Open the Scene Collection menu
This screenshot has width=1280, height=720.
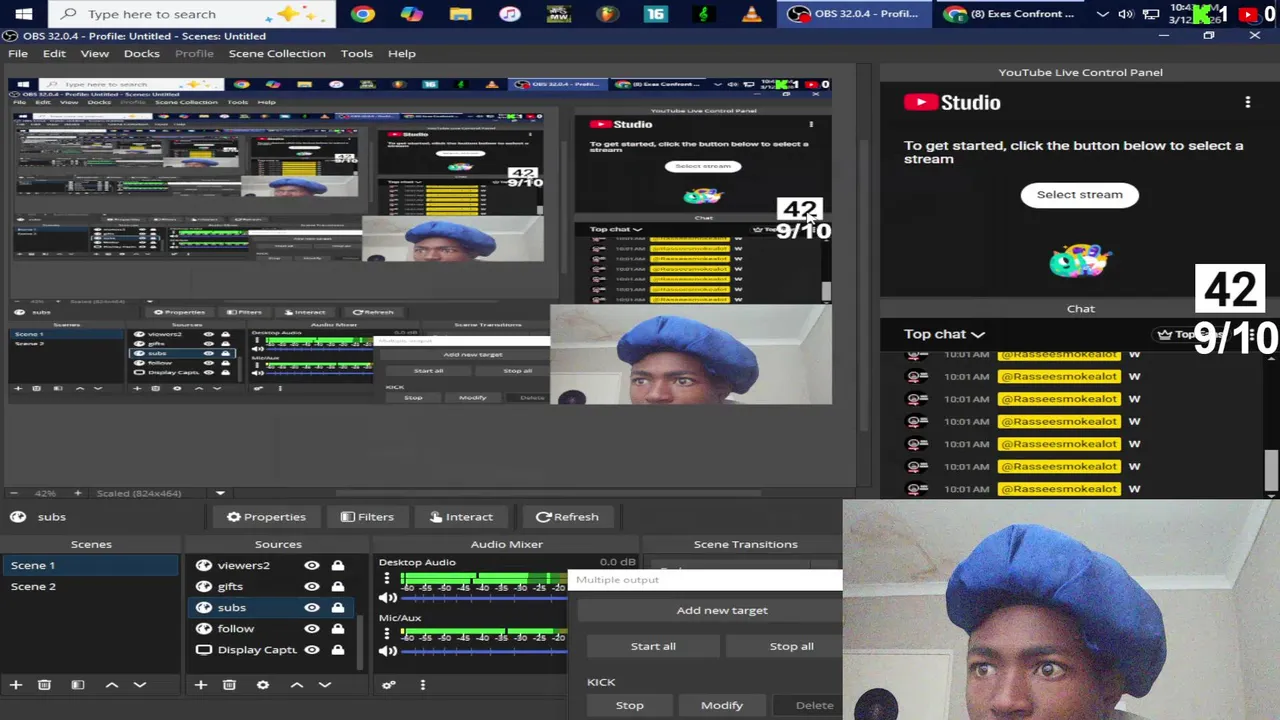click(x=277, y=53)
